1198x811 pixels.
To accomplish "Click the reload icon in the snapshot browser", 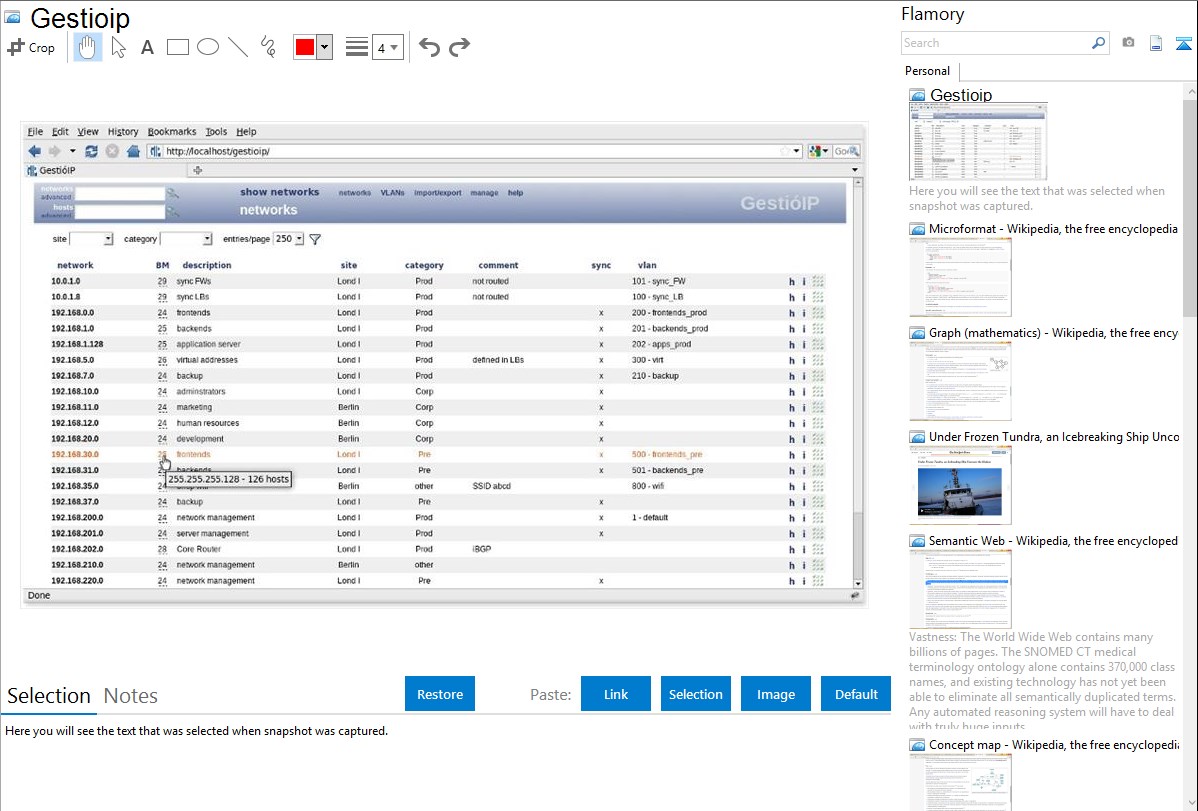I will [x=92, y=151].
